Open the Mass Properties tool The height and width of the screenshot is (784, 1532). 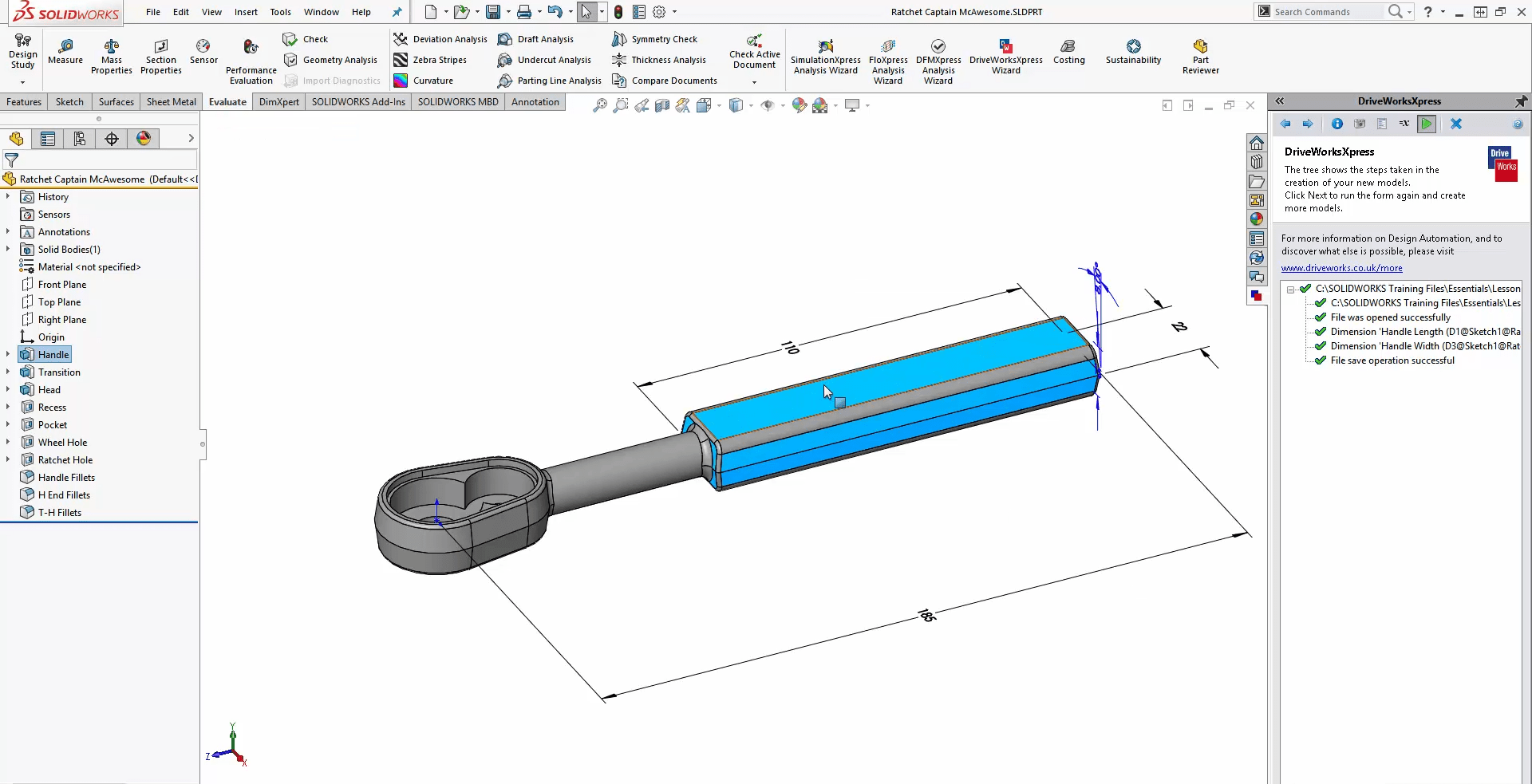[111, 56]
